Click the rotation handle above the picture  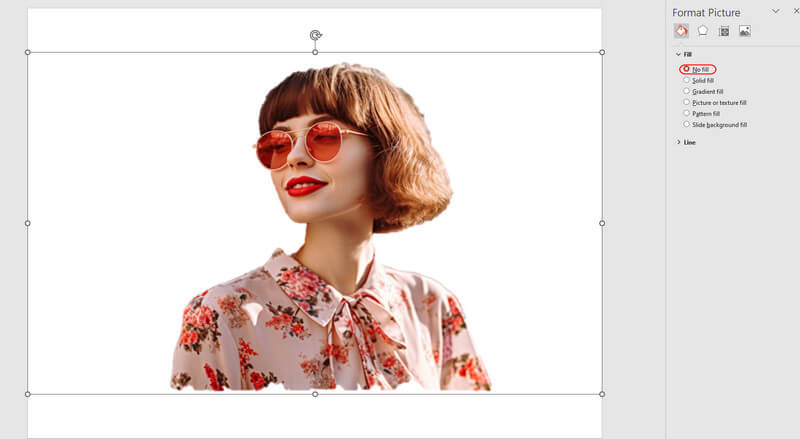[315, 35]
